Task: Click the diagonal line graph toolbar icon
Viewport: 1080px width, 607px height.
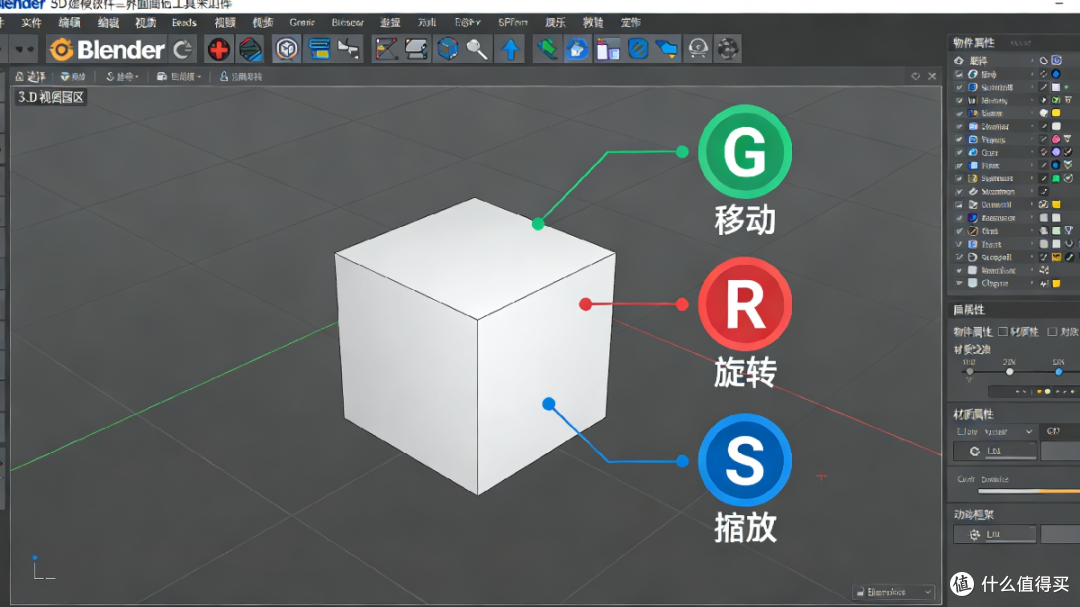Action: (386, 50)
